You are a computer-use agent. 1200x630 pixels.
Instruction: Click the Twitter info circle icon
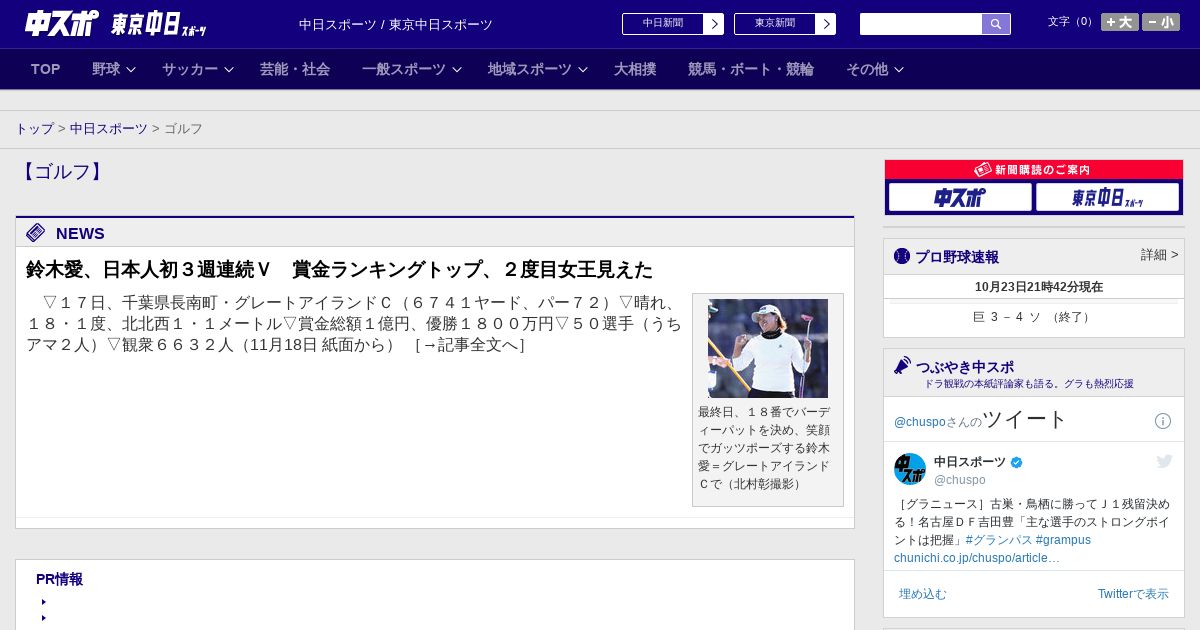point(1163,421)
